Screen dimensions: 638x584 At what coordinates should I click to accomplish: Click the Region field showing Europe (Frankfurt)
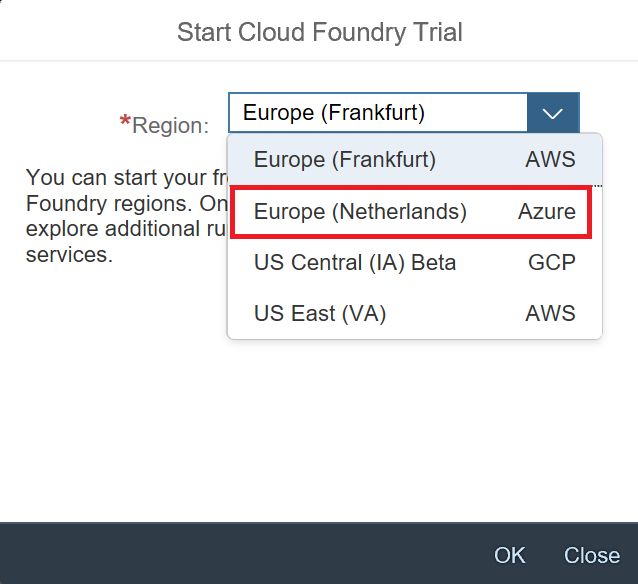coord(377,113)
